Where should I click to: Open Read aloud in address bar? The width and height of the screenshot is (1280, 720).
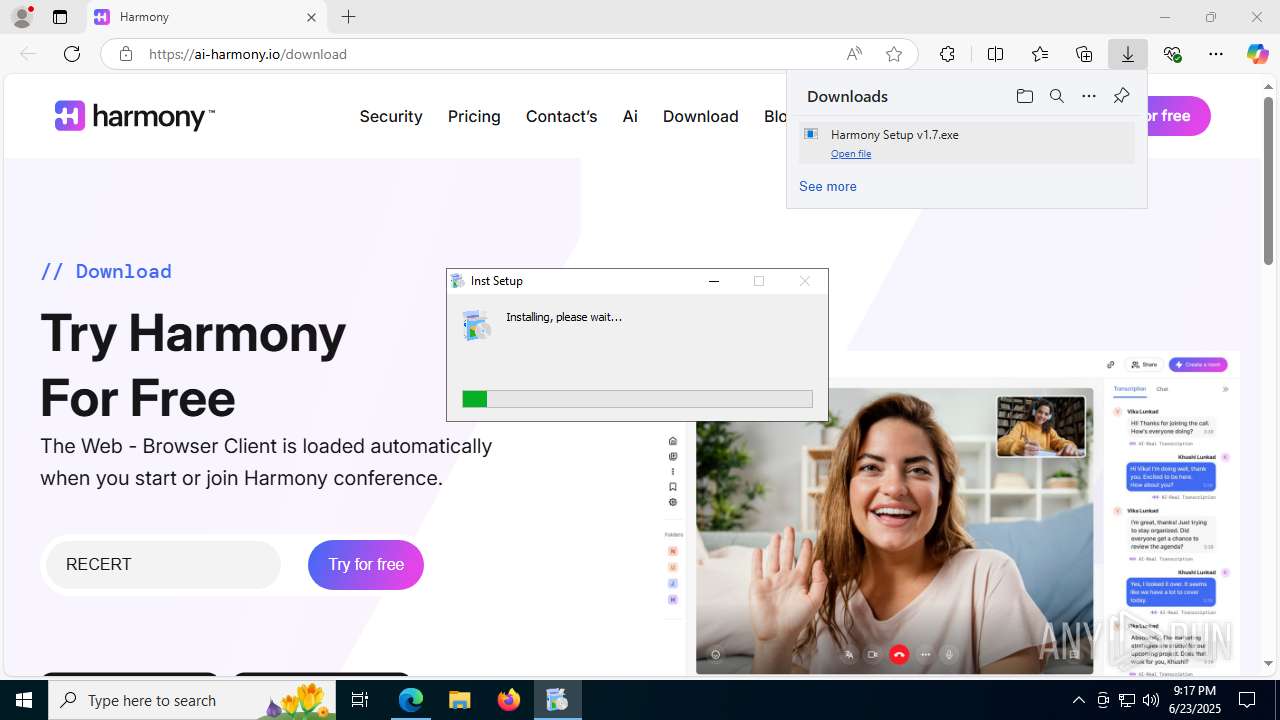[854, 54]
